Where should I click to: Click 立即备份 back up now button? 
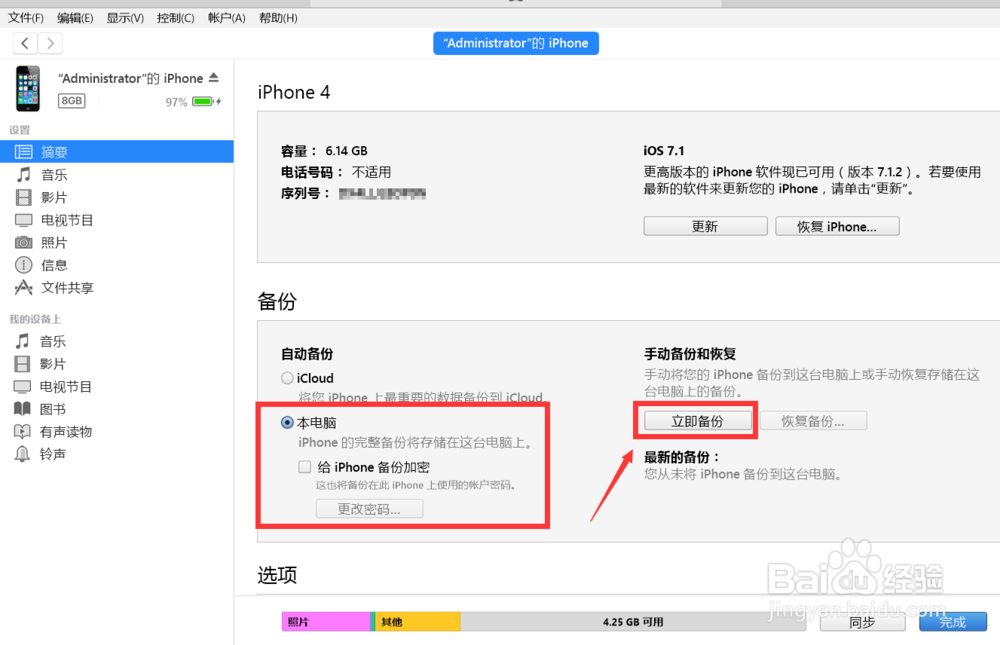(698, 421)
